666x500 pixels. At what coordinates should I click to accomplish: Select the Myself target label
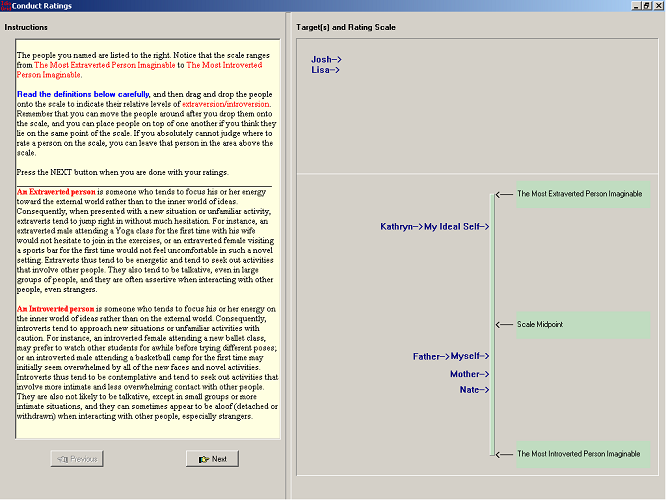click(469, 356)
